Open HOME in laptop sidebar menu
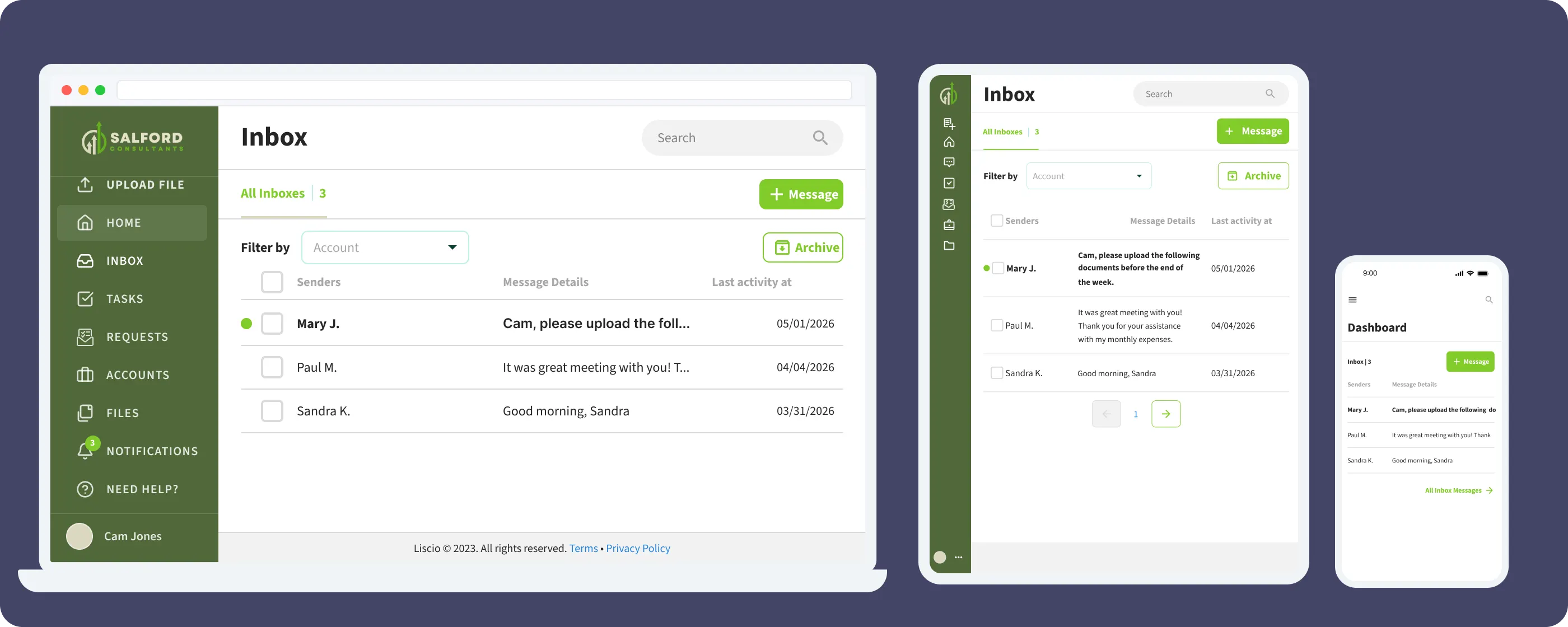Screen dimensions: 1568x627 click(x=132, y=223)
